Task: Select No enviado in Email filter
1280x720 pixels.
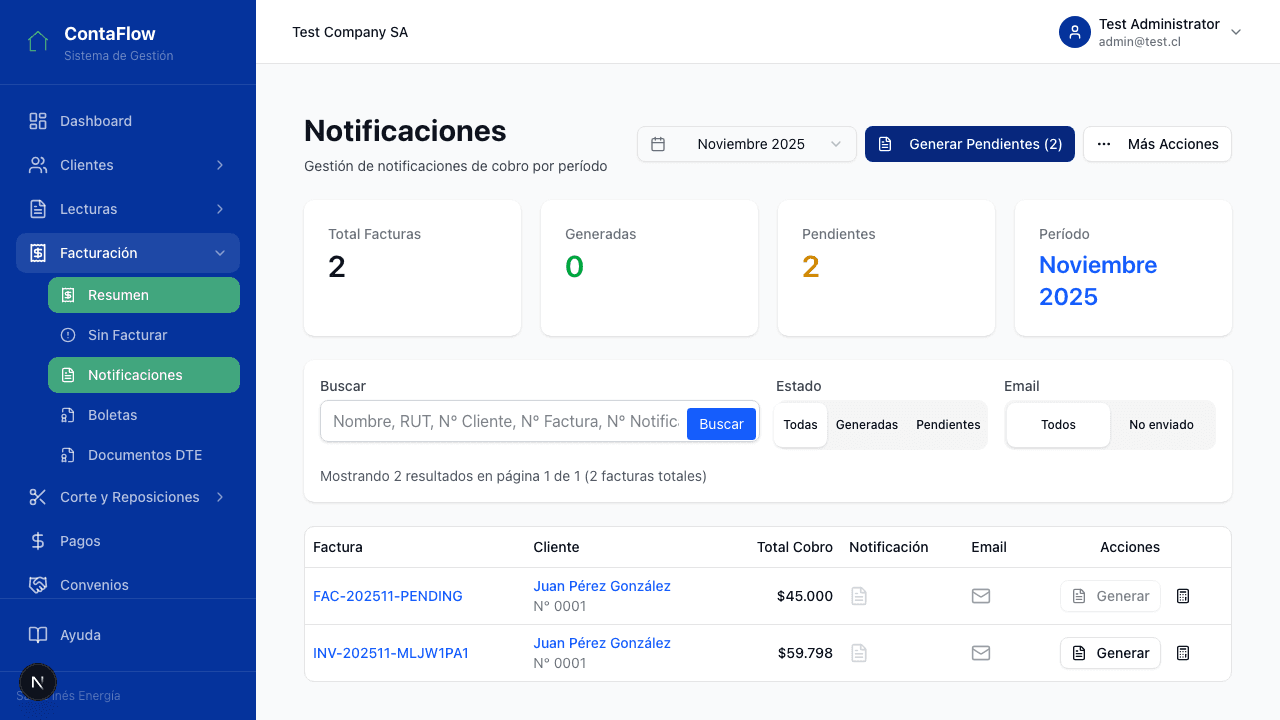Action: (x=1162, y=425)
